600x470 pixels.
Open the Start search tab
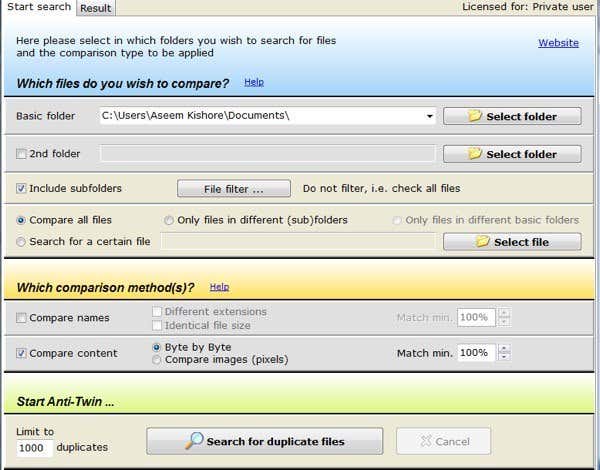point(39,7)
